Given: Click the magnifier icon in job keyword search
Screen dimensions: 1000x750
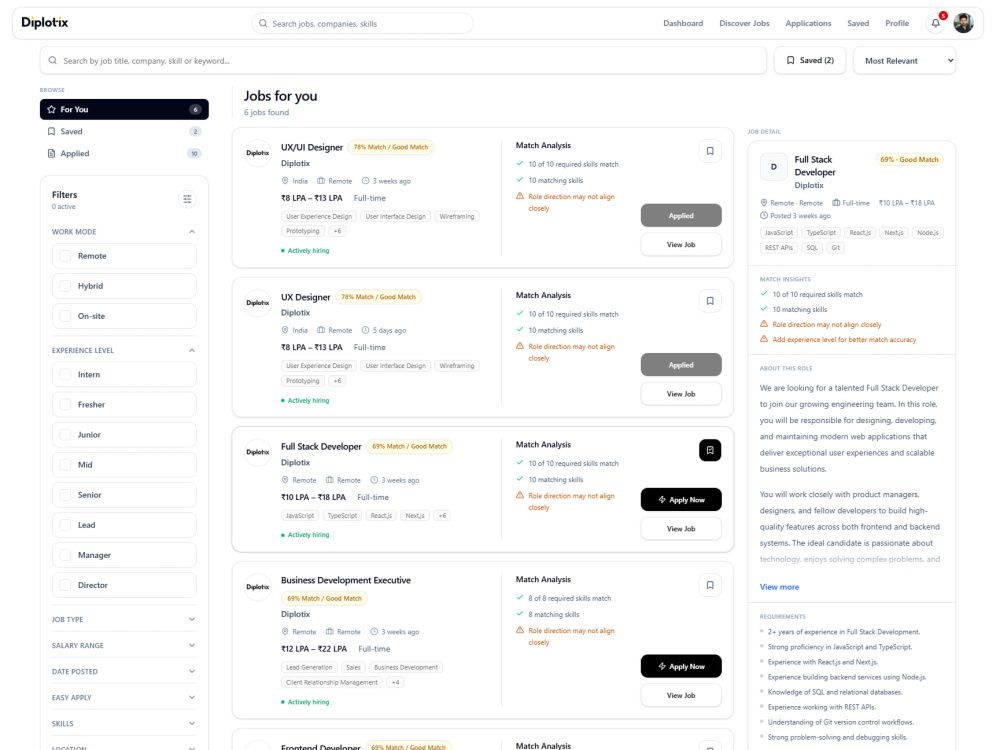Looking at the screenshot, I should [x=53, y=61].
